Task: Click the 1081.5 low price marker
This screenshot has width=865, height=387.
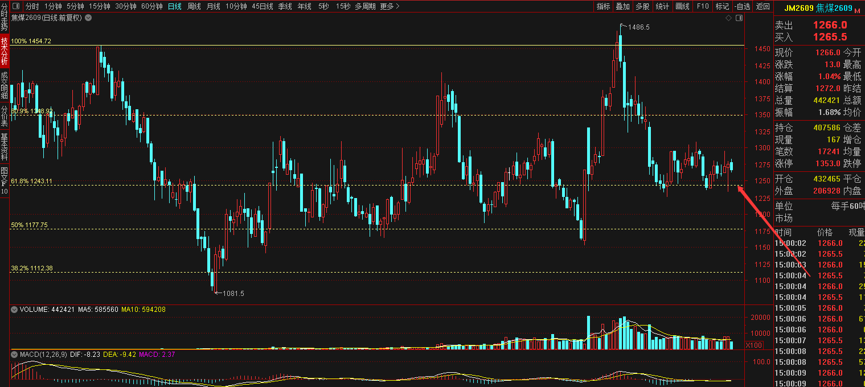Action: coord(233,293)
